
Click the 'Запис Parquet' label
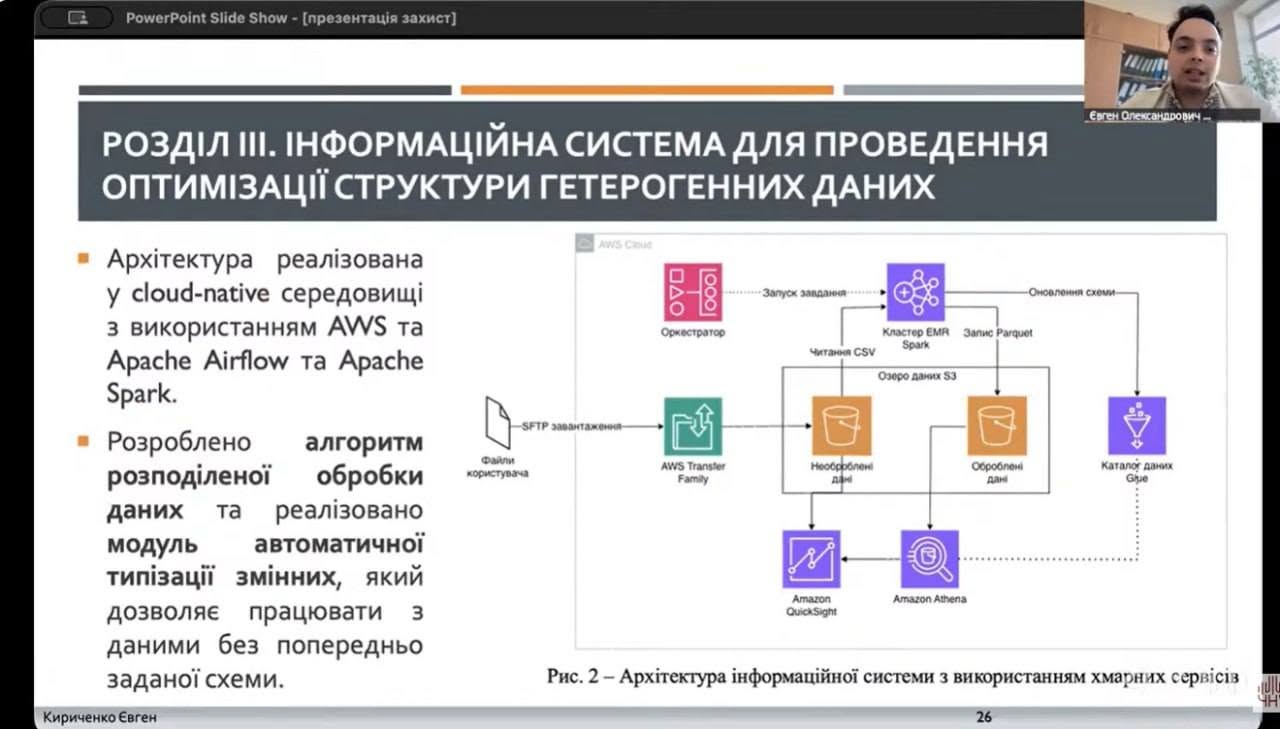998,332
